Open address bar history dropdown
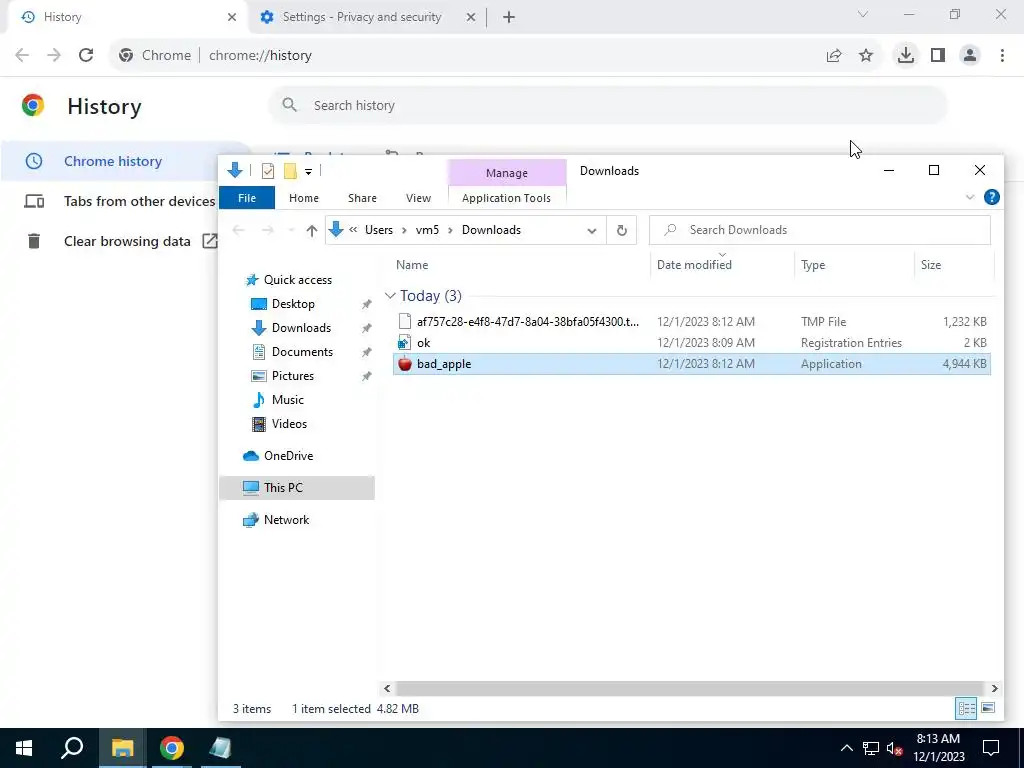 [x=592, y=230]
